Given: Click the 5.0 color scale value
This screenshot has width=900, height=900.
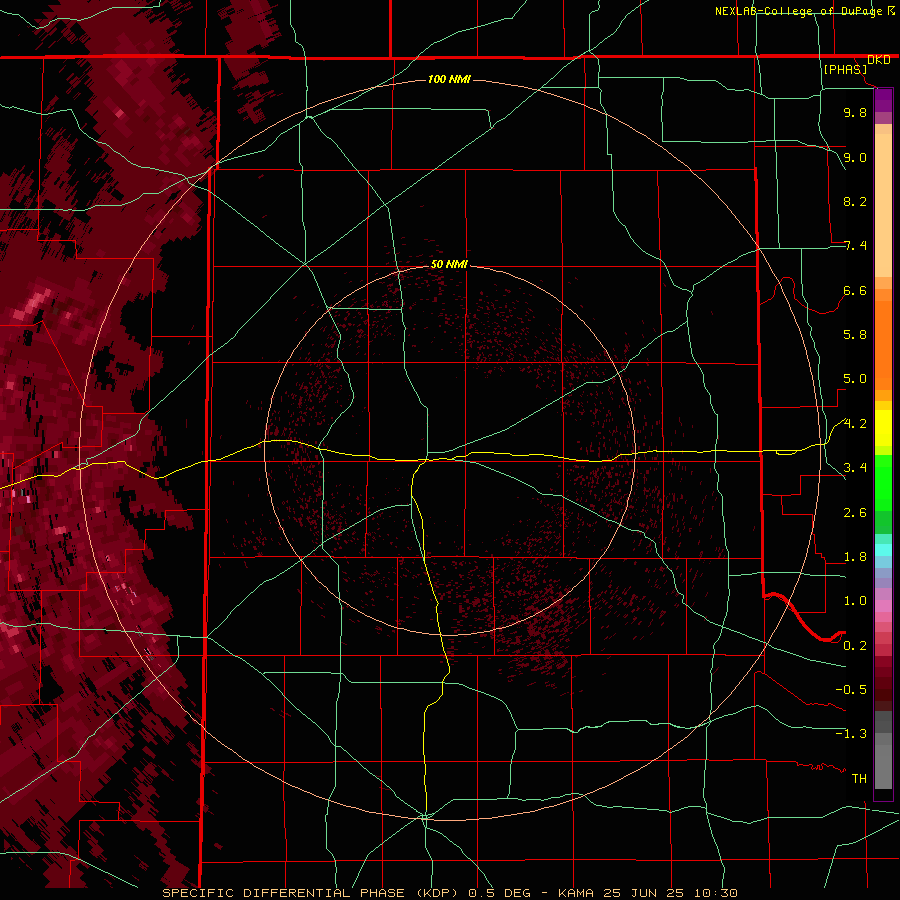Looking at the screenshot, I should [x=855, y=379].
